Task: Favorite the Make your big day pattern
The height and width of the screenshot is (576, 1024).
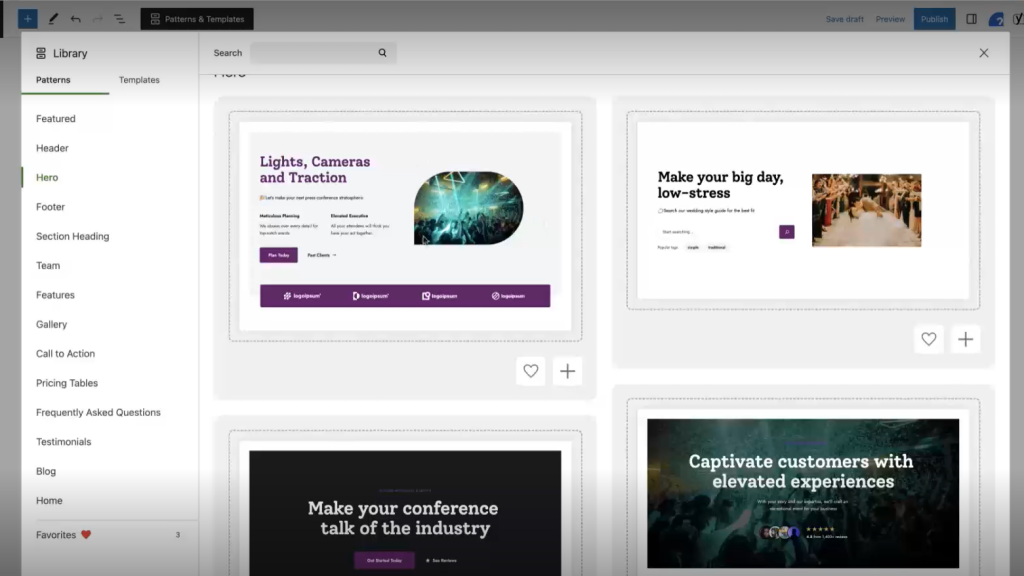Action: tap(929, 339)
